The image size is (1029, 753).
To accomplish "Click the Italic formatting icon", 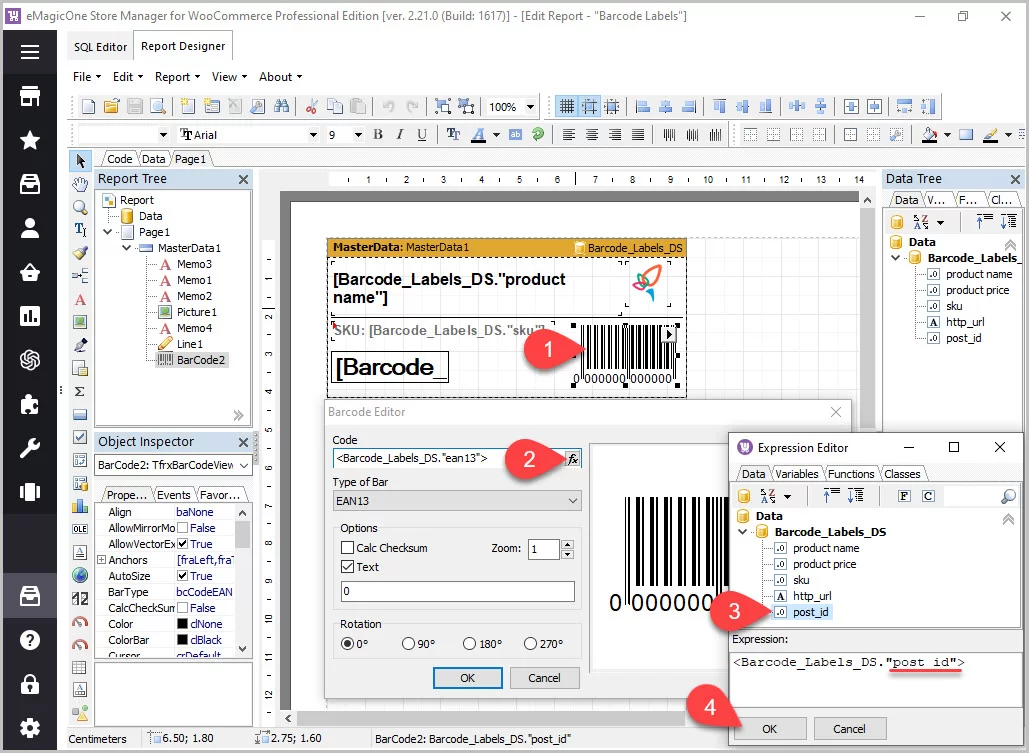I will coord(400,134).
